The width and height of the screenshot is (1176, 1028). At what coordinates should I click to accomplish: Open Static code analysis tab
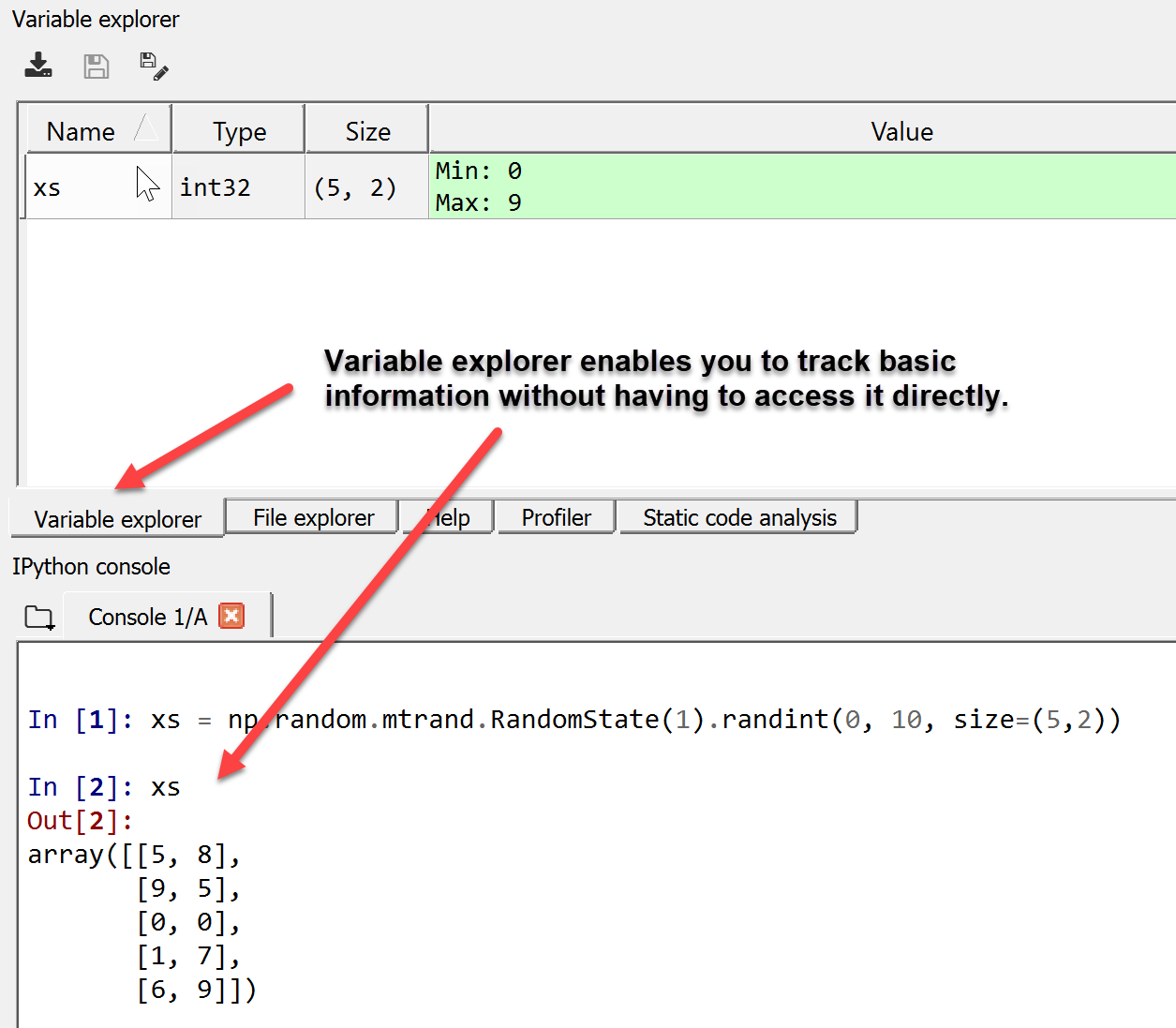point(738,517)
